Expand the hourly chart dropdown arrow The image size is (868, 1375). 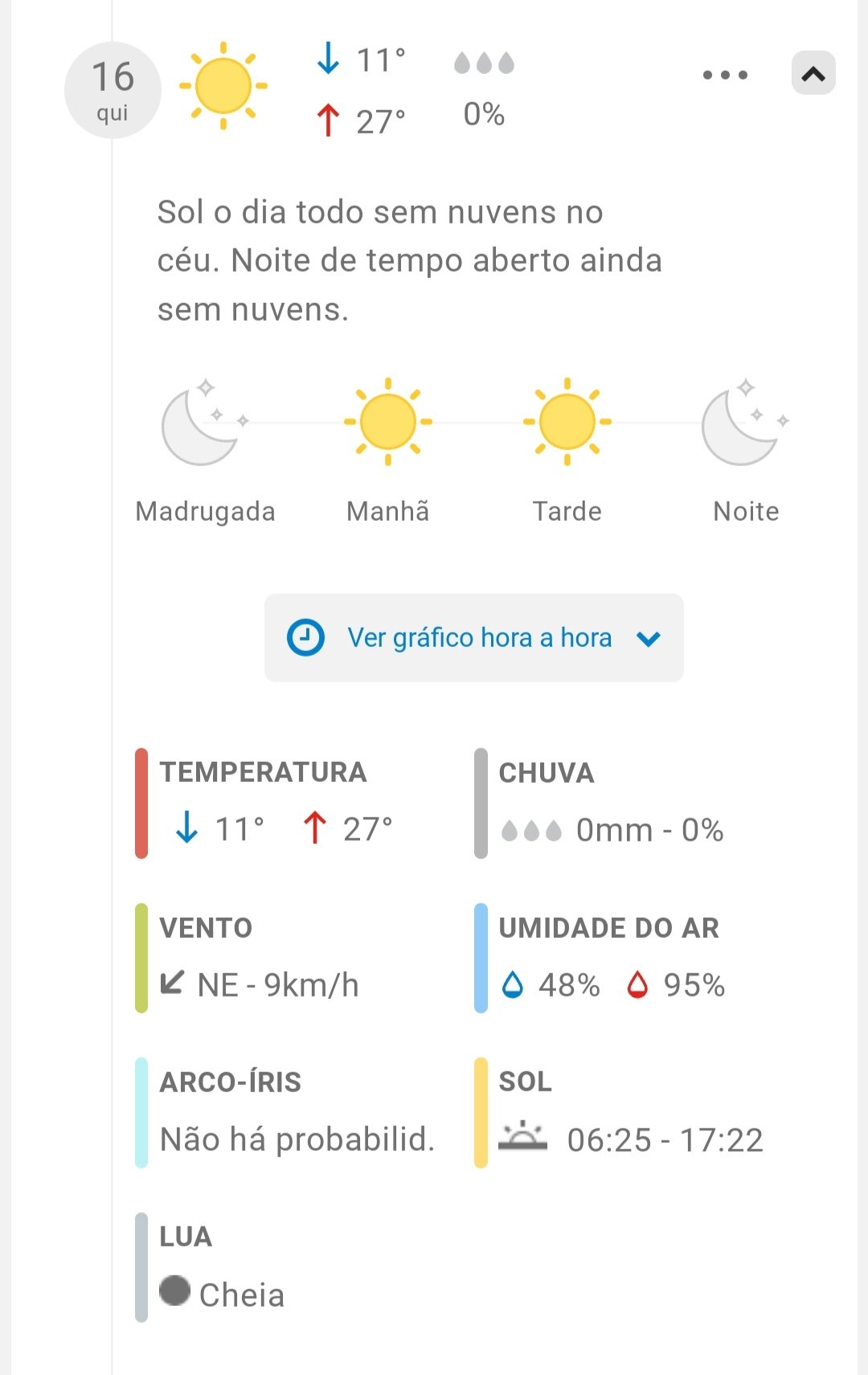pyautogui.click(x=649, y=639)
